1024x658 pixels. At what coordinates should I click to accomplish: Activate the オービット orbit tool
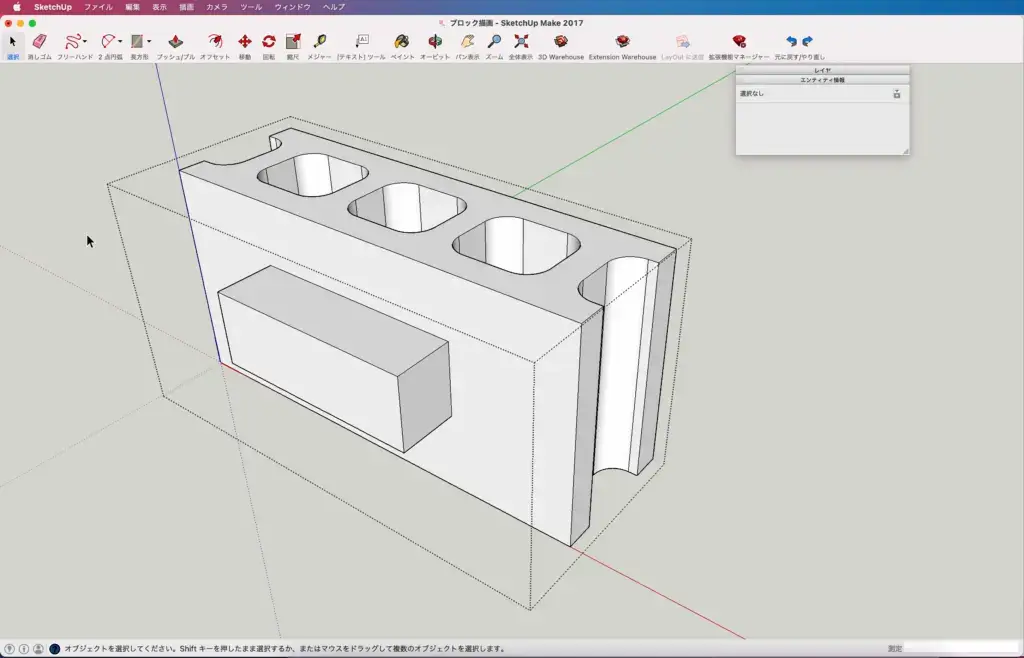click(x=435, y=41)
